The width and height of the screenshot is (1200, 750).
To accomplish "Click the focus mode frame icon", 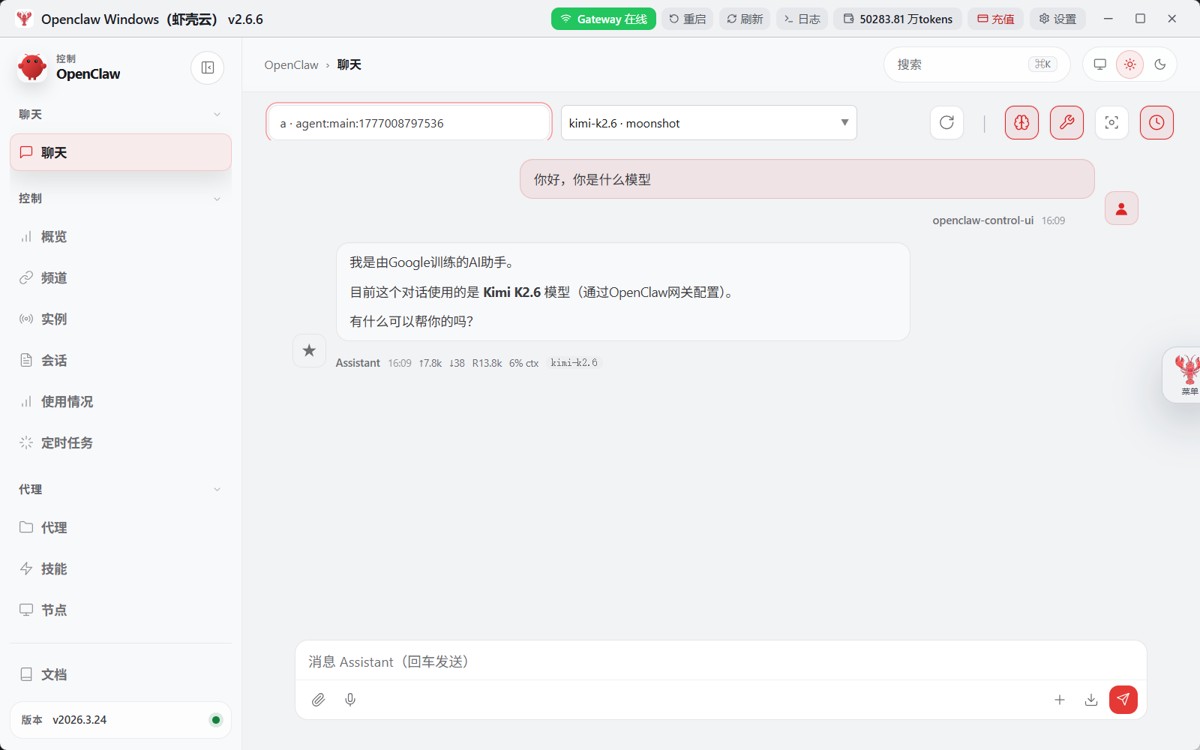I will (1111, 123).
